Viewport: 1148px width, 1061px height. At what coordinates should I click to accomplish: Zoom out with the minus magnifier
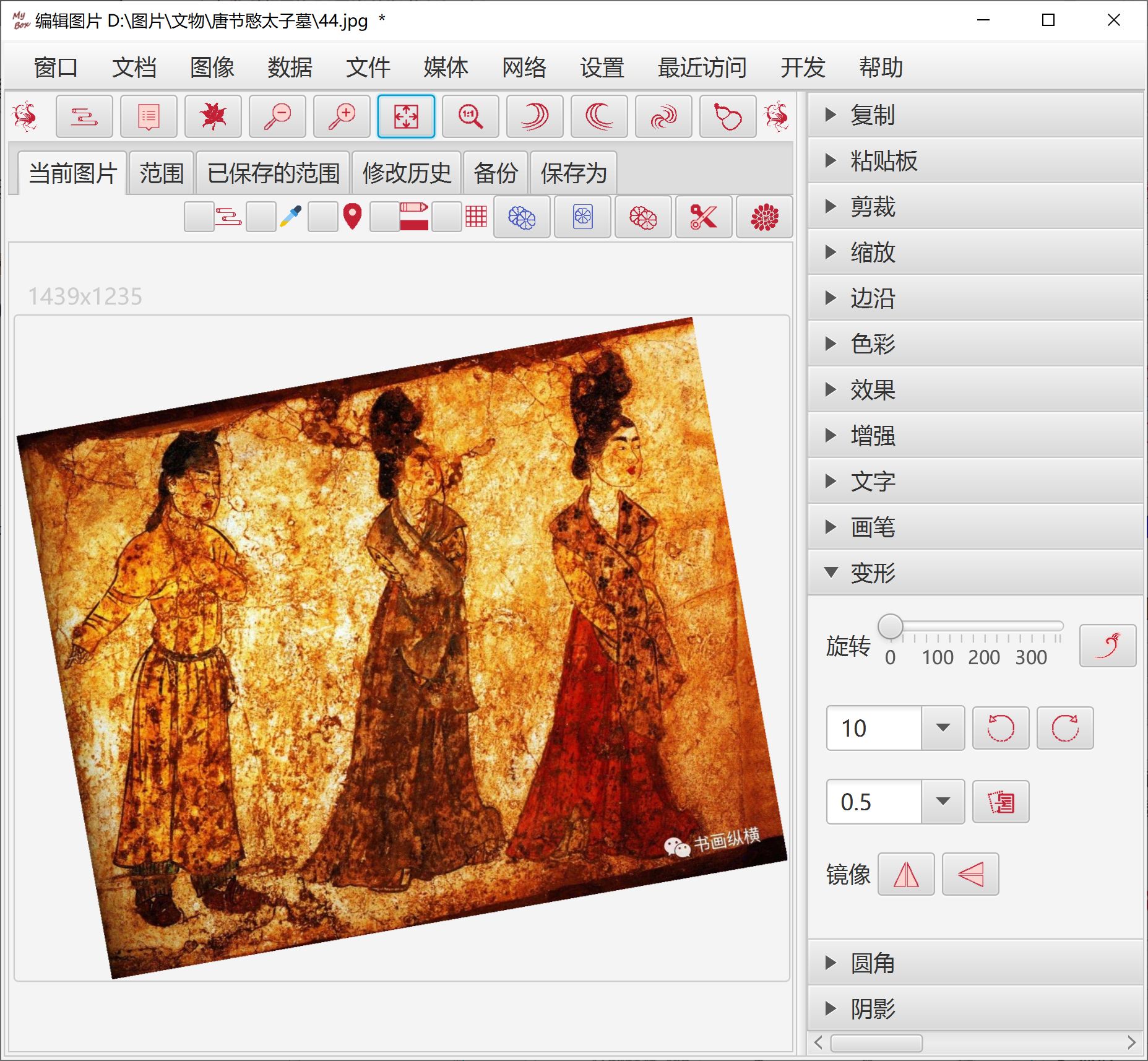point(277,116)
